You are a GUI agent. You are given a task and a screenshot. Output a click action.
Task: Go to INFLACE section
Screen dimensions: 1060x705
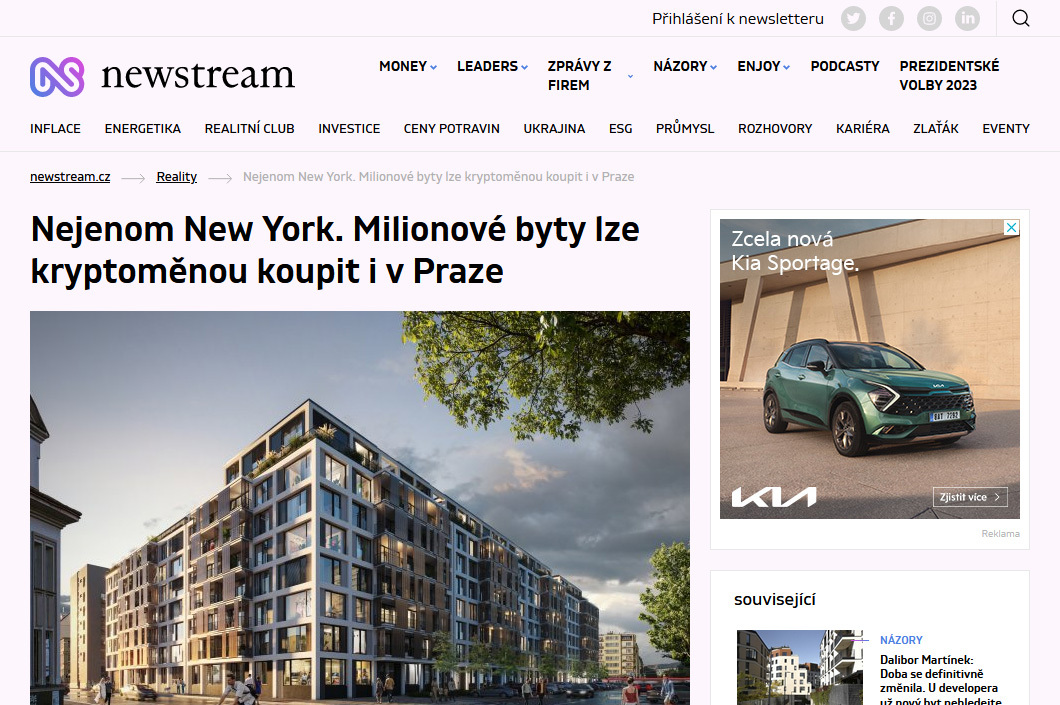[x=55, y=128]
